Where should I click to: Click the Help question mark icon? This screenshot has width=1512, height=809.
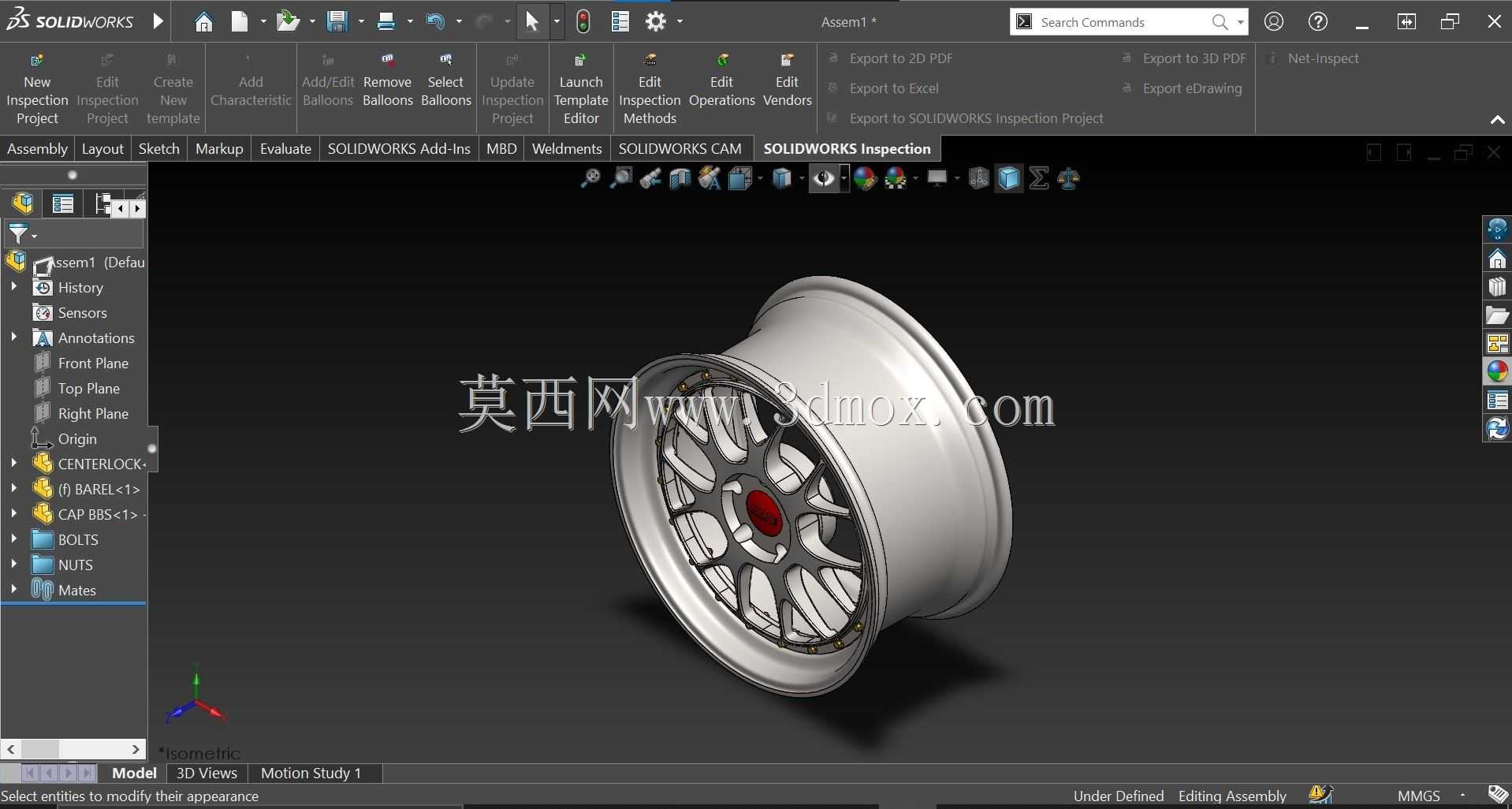click(x=1318, y=22)
